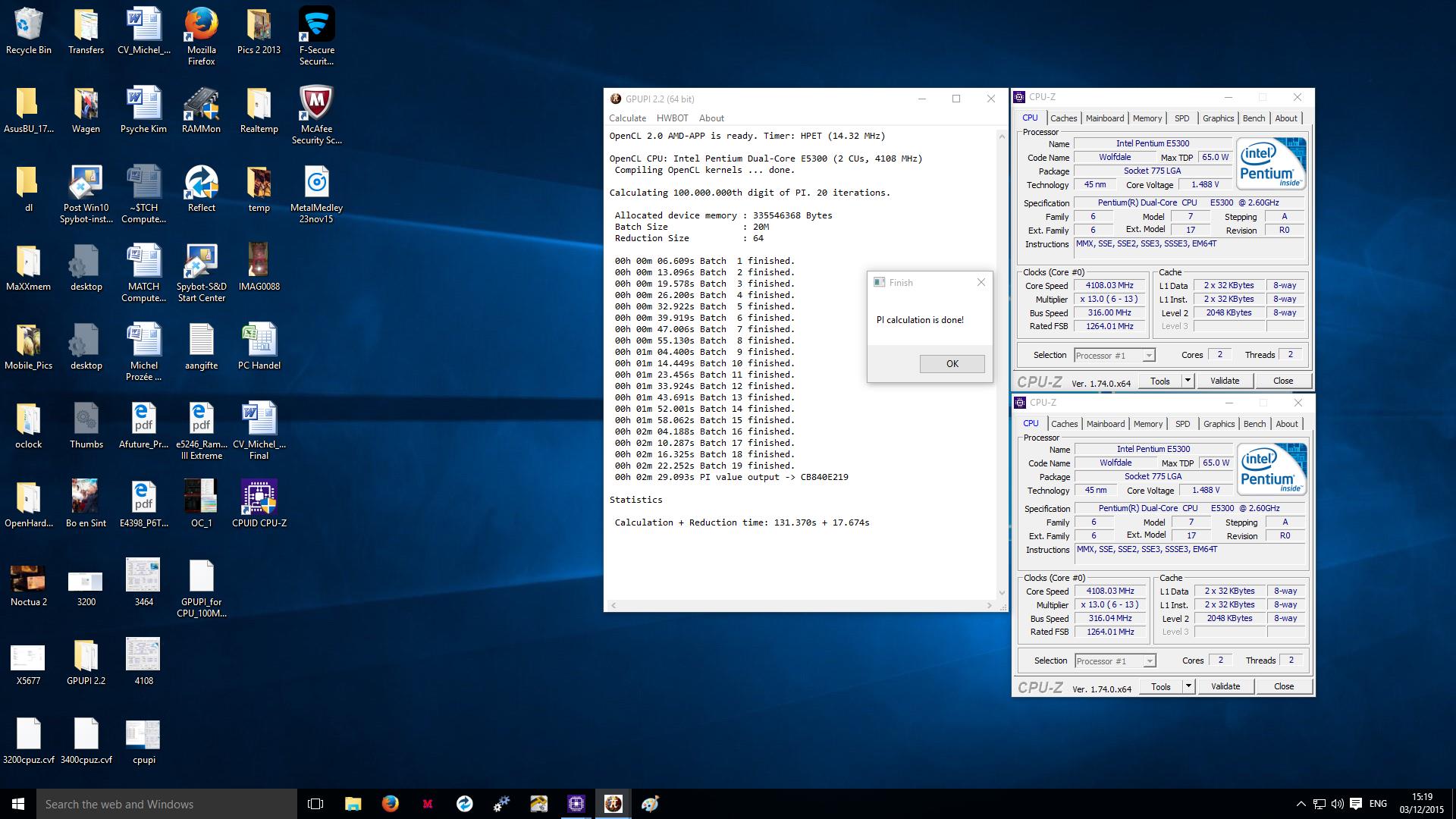Open About menu in GPUPI
This screenshot has height=819, width=1456.
click(x=711, y=118)
